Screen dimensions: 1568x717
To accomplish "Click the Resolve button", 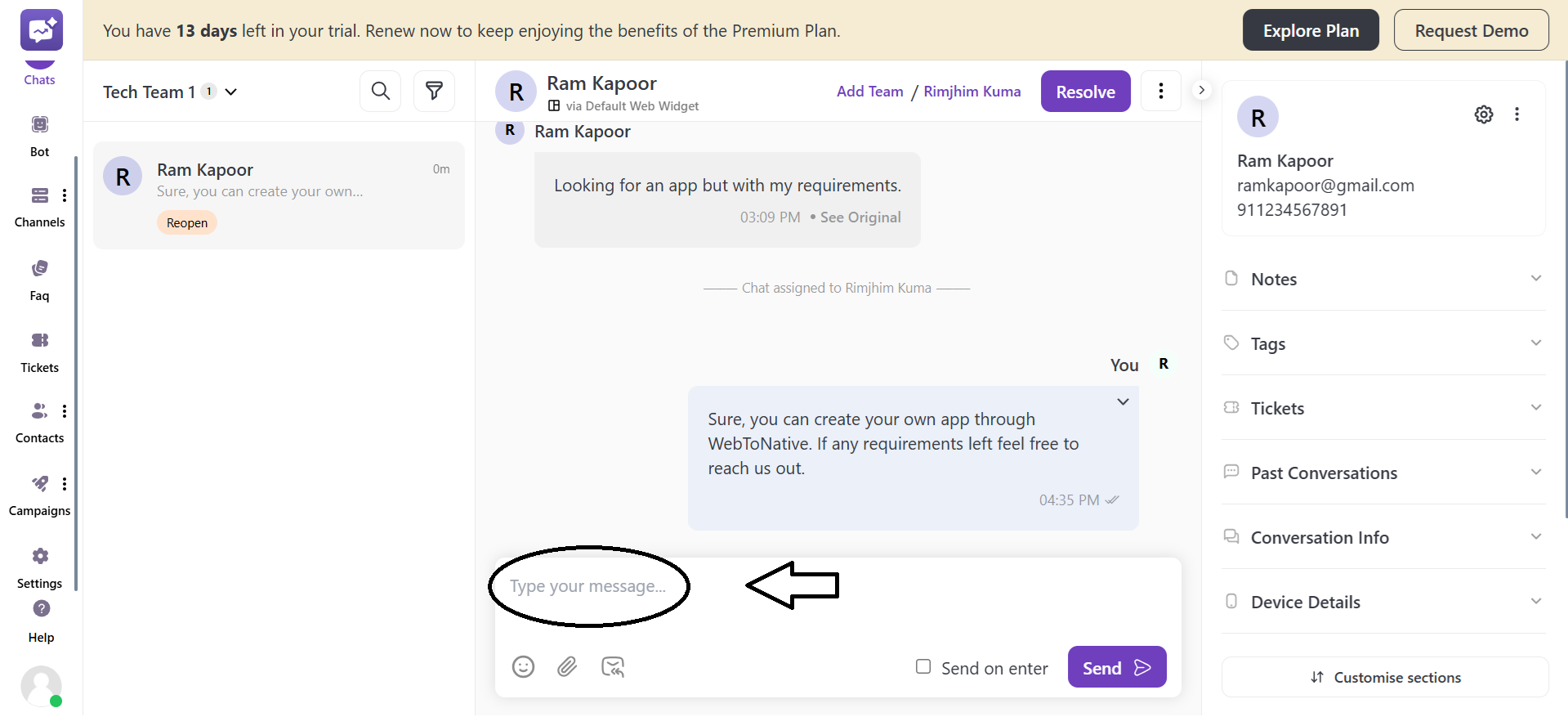I will 1085,91.
